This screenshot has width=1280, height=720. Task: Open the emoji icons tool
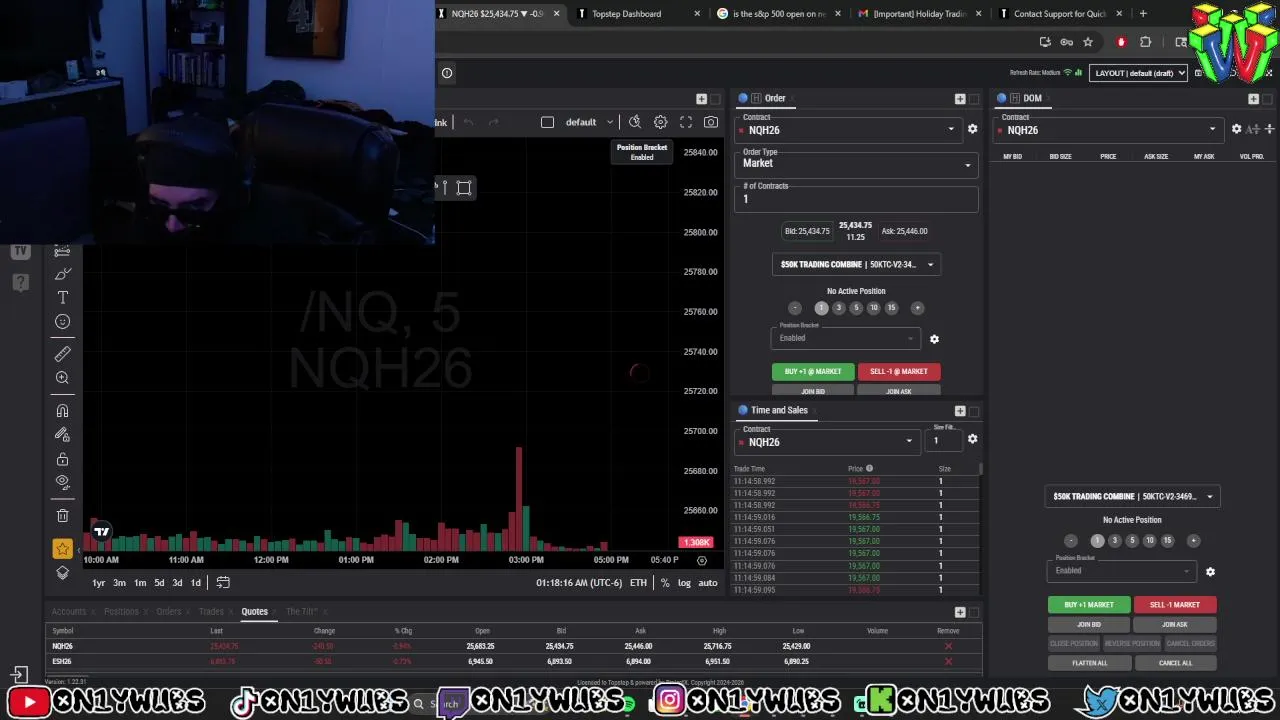coord(63,322)
